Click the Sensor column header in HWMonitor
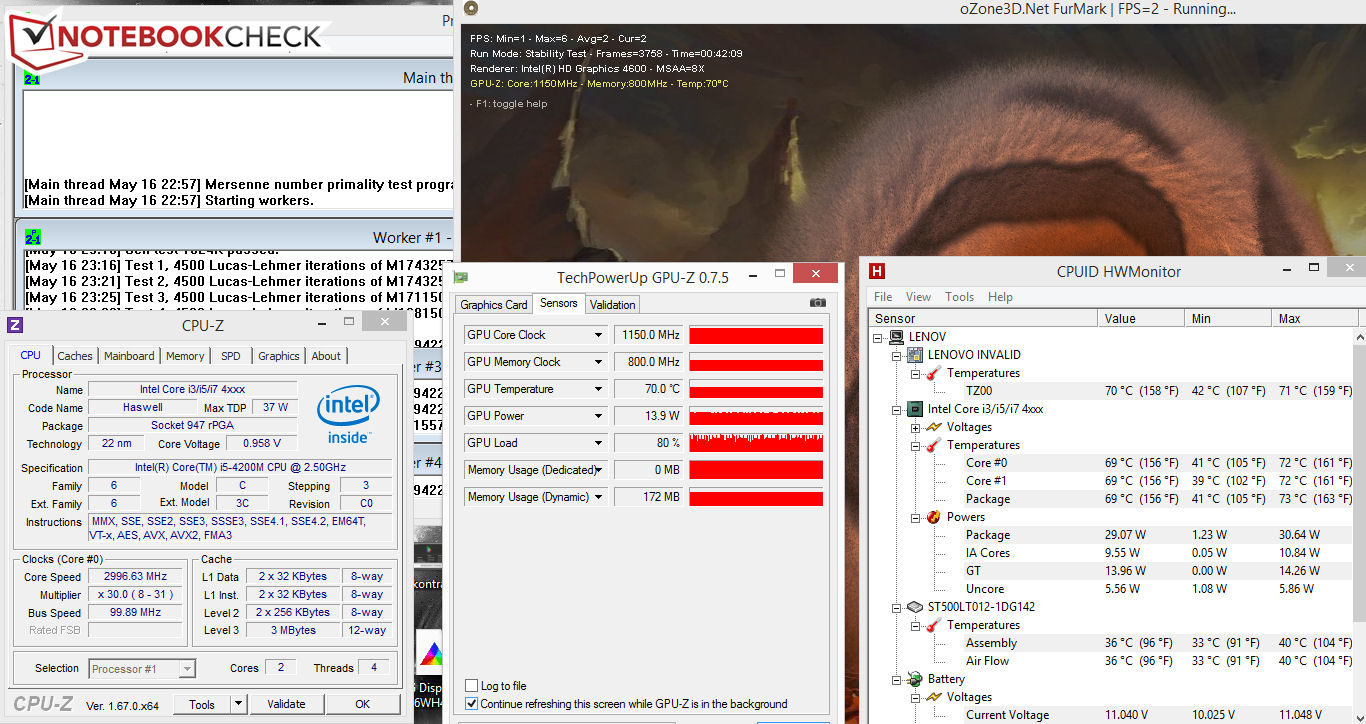Viewport: 1366px width, 724px height. [x=983, y=319]
